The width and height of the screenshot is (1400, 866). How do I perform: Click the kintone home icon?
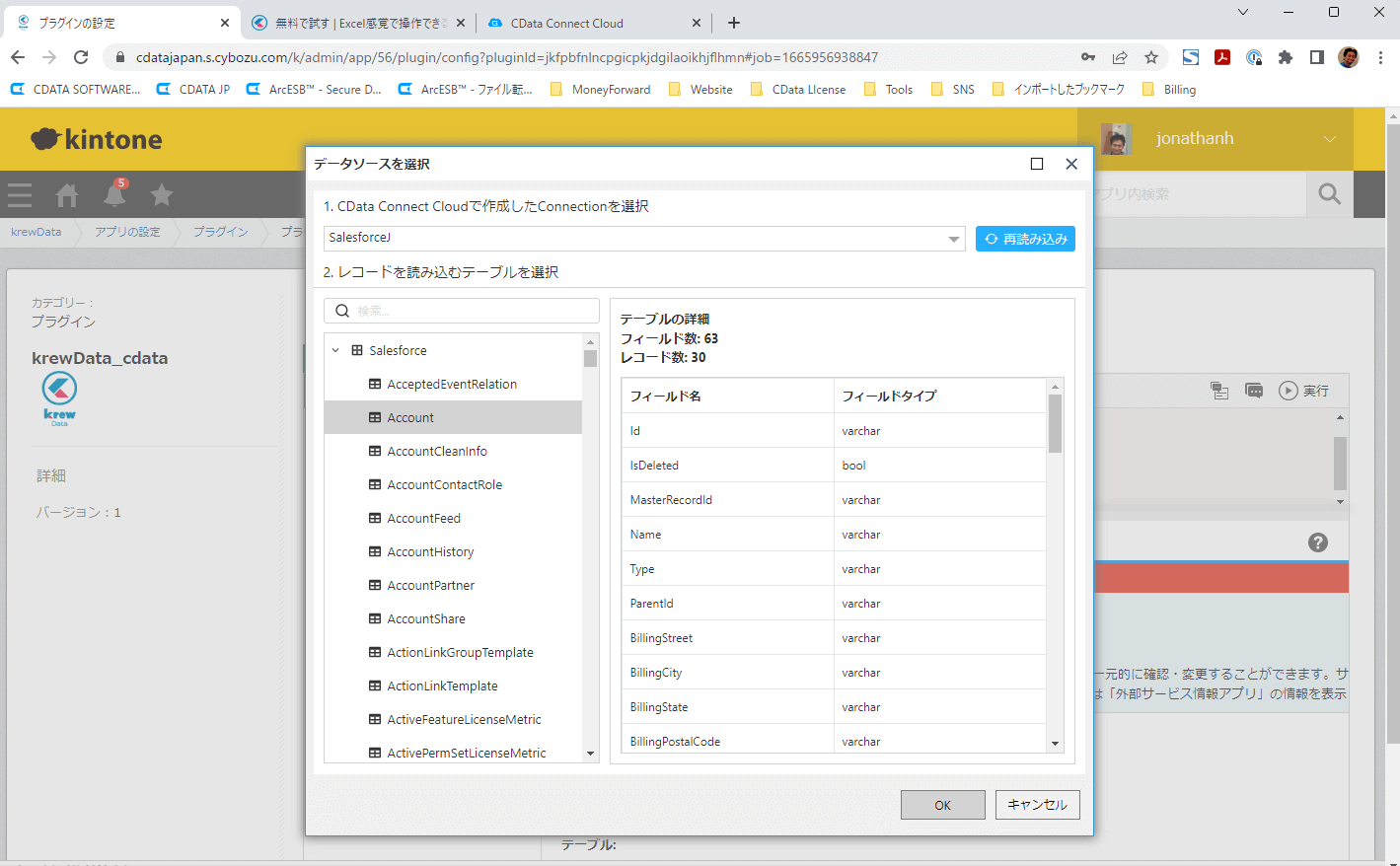67,195
